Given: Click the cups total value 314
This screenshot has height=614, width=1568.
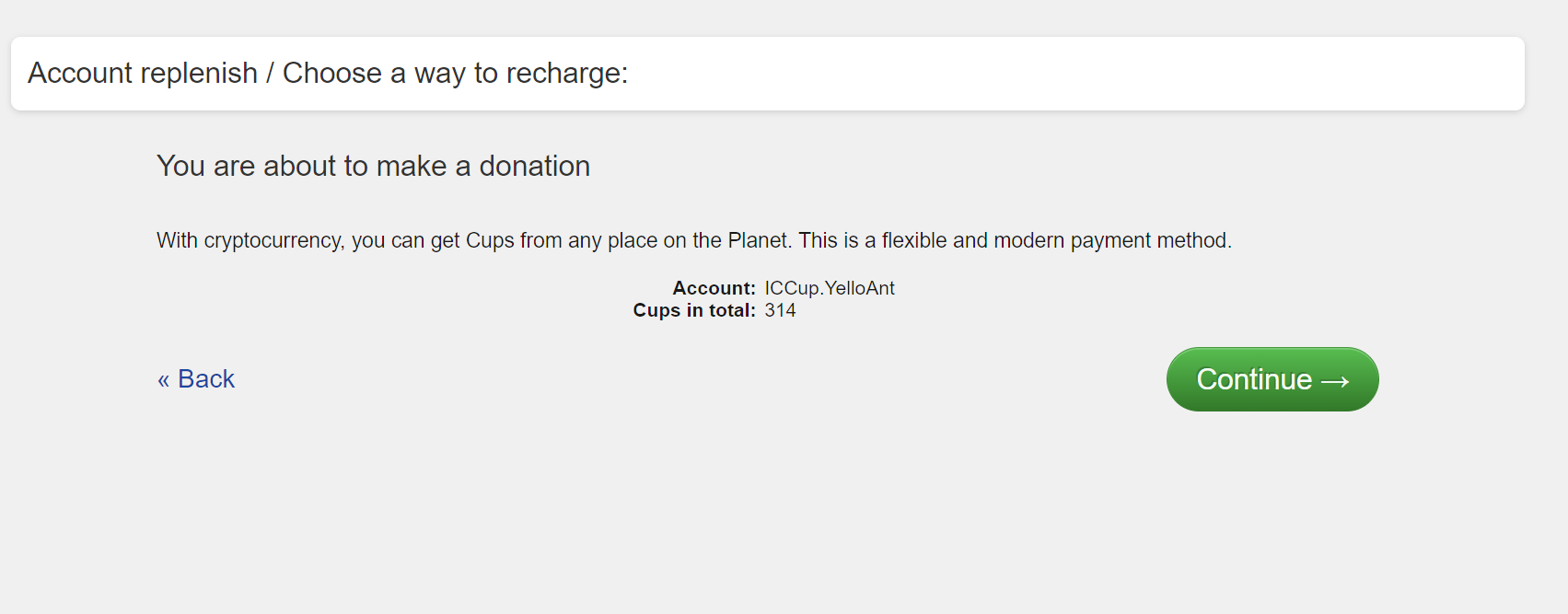Looking at the screenshot, I should [780, 310].
